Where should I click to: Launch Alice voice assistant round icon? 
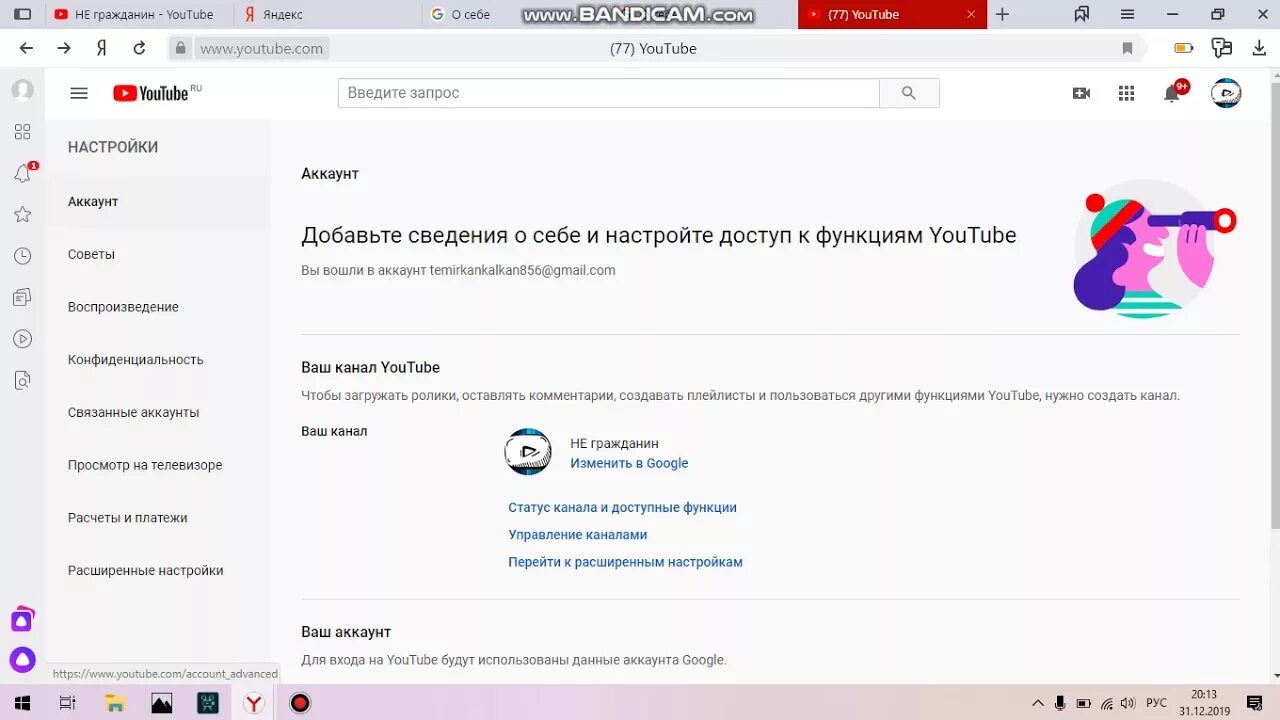(x=22, y=660)
